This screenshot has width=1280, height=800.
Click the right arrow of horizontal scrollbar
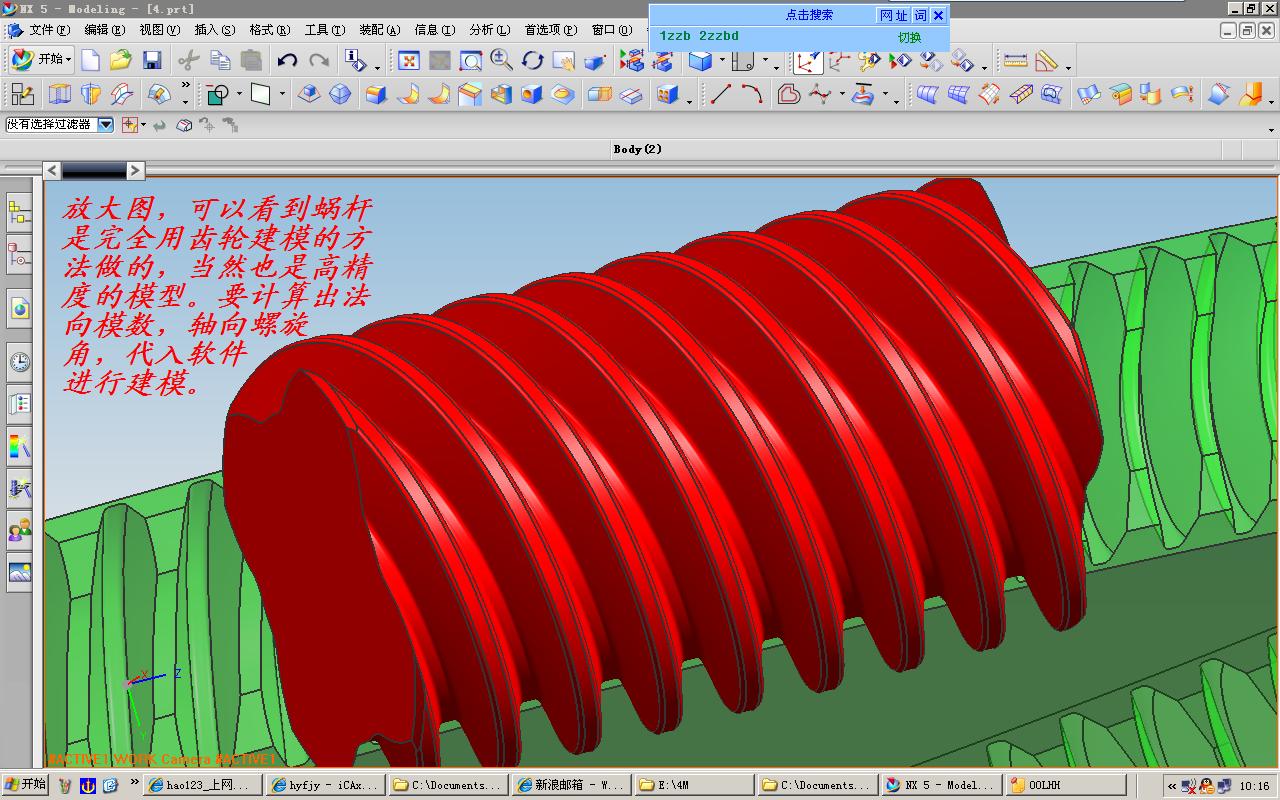click(x=135, y=171)
